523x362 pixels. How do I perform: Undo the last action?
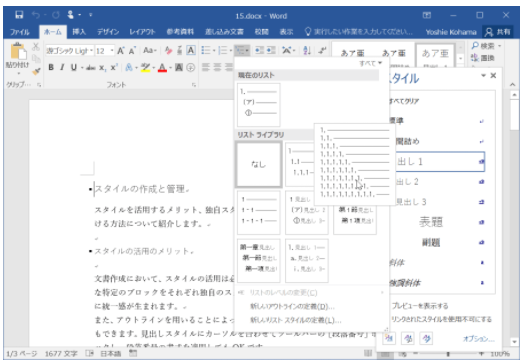(x=36, y=15)
